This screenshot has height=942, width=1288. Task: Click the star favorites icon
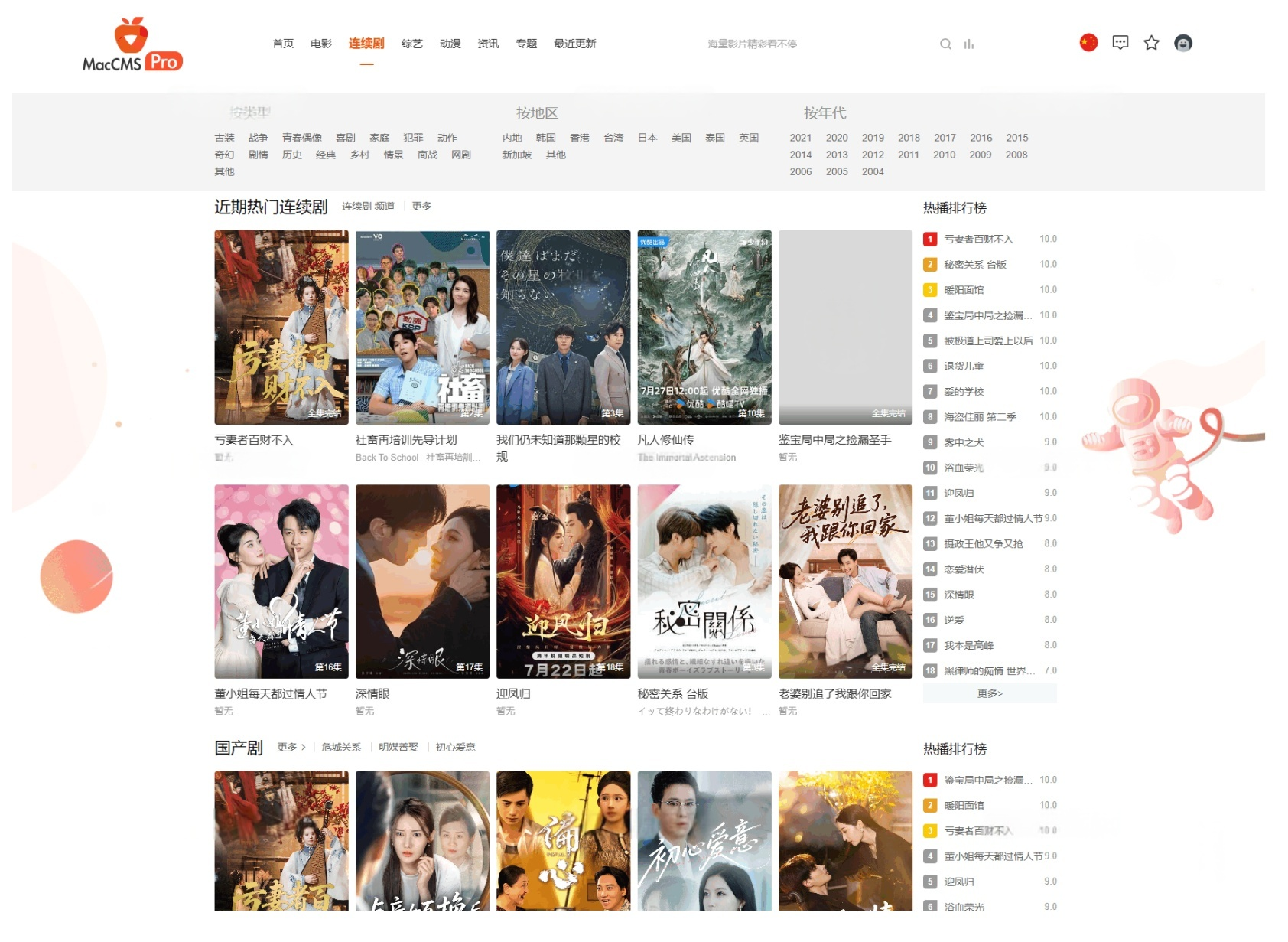coord(1151,43)
